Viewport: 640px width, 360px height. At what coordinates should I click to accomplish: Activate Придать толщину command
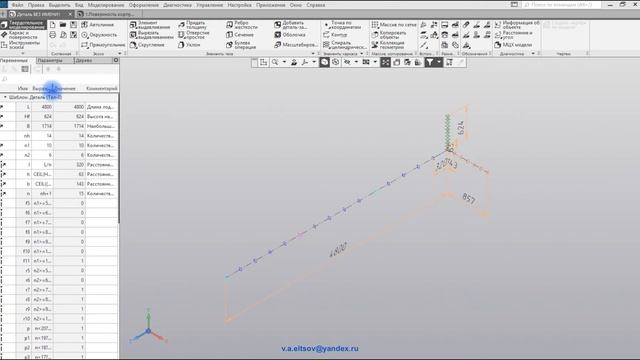pyautogui.click(x=193, y=25)
